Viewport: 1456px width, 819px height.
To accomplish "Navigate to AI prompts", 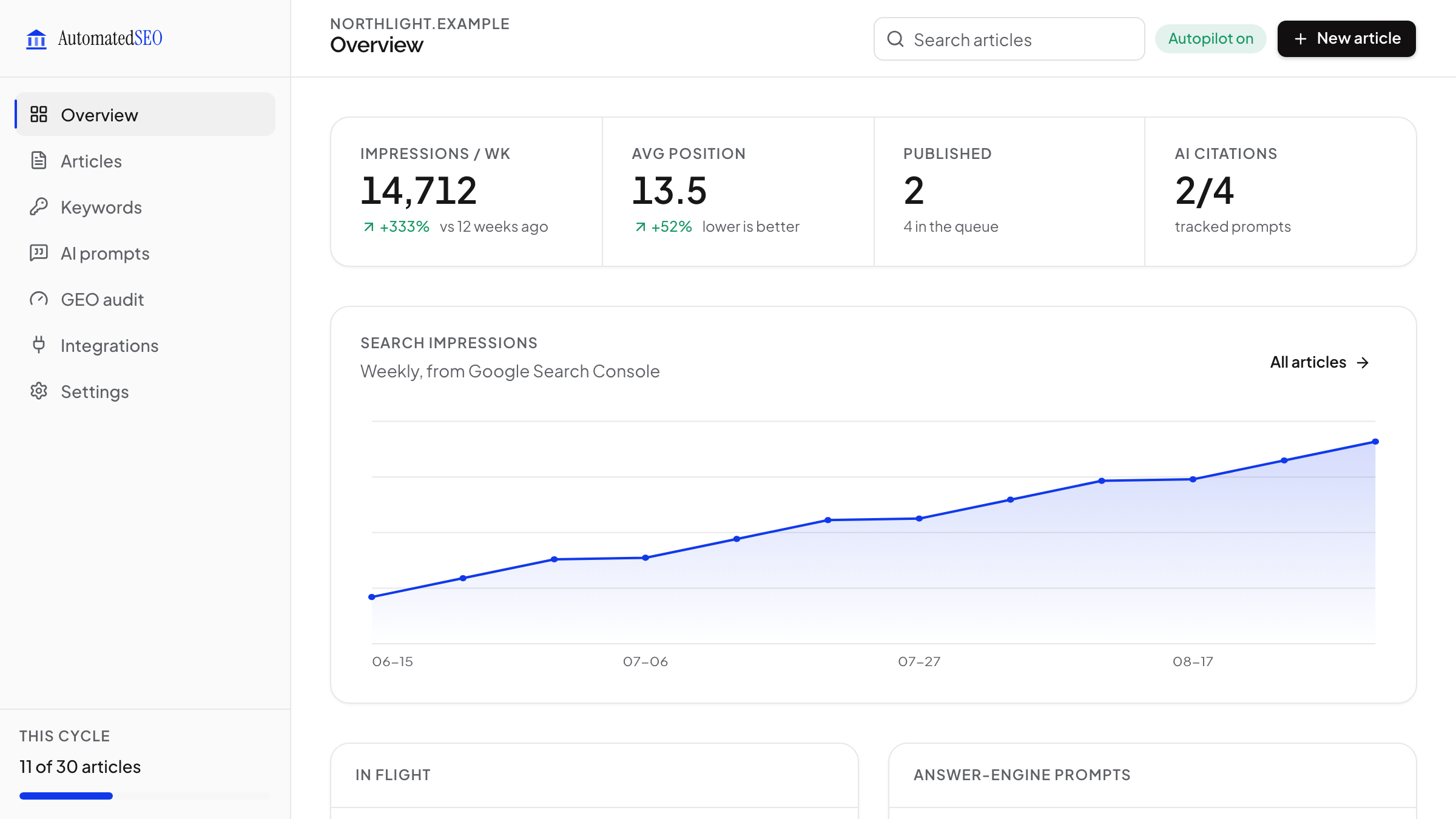I will pos(145,252).
